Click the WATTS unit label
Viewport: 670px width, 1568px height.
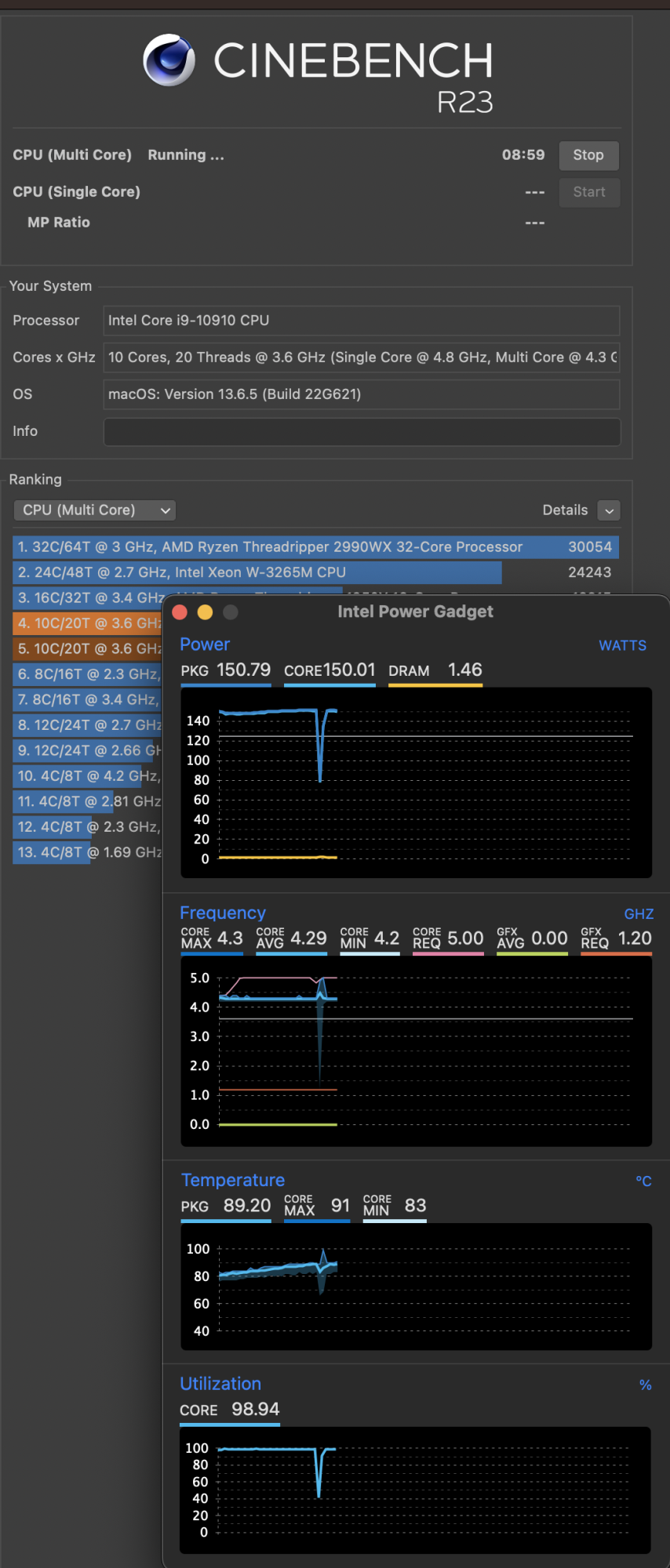pos(623,645)
